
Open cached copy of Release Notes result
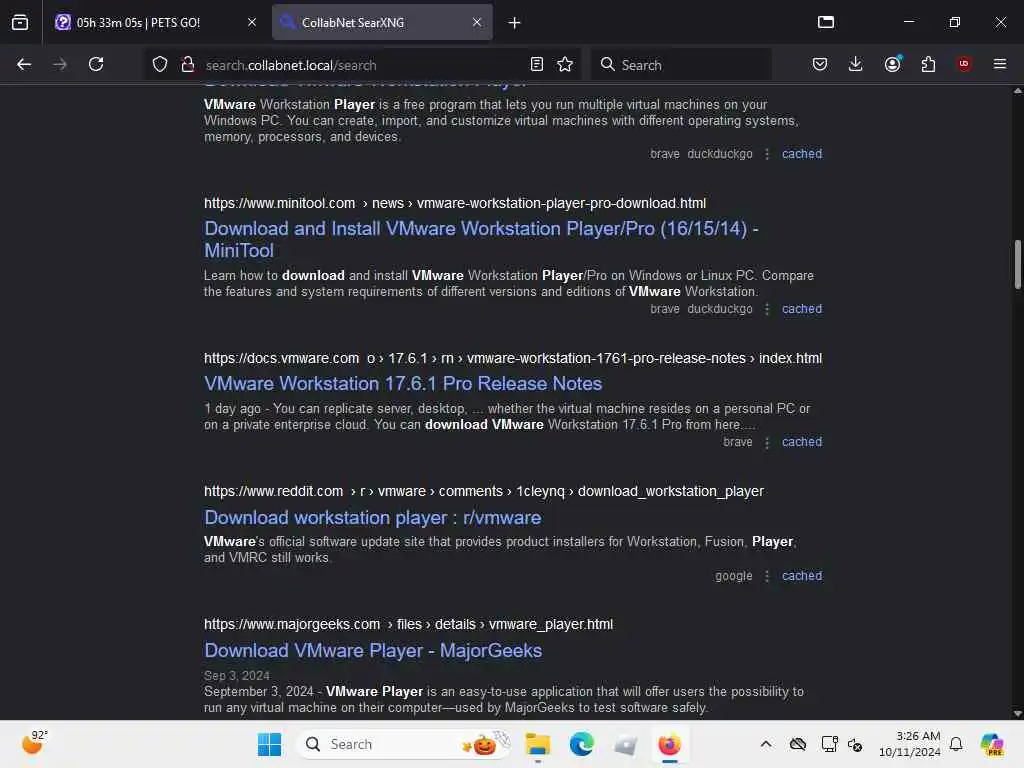[802, 441]
